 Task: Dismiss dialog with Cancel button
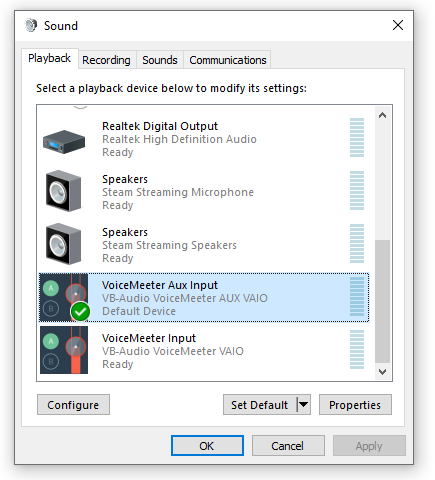click(288, 446)
